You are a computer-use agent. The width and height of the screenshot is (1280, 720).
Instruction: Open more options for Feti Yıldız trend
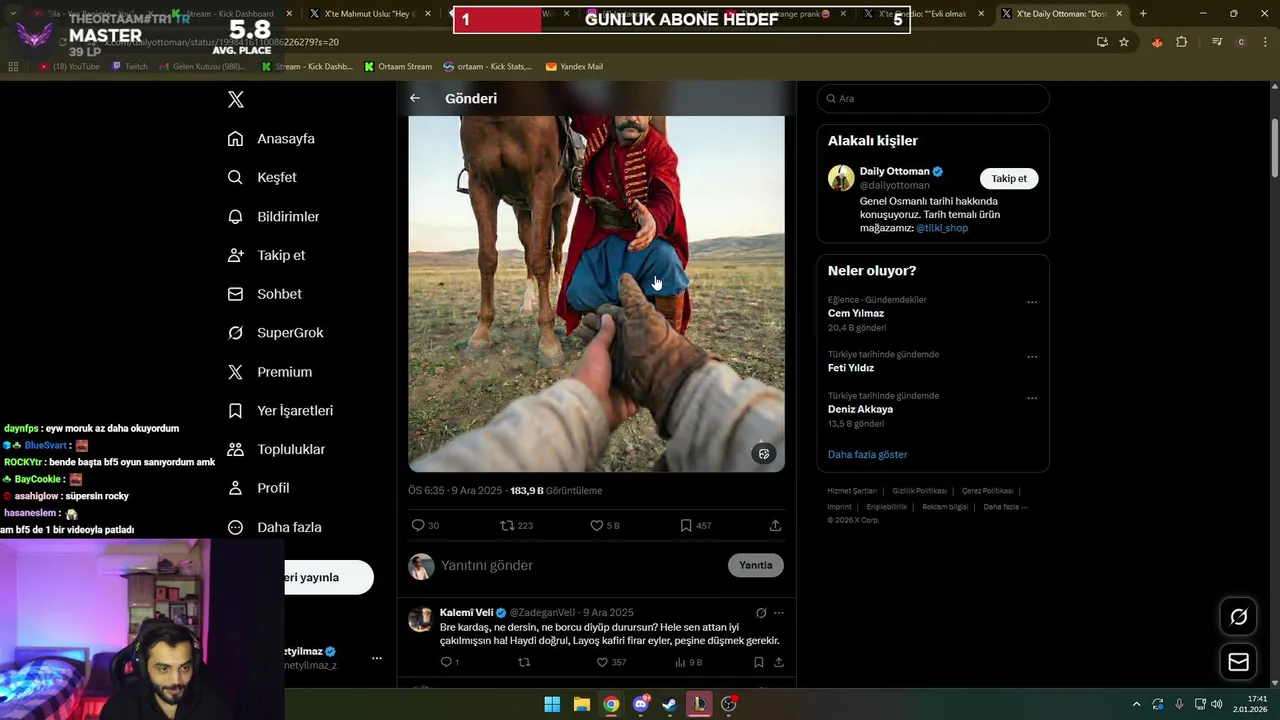point(1032,357)
